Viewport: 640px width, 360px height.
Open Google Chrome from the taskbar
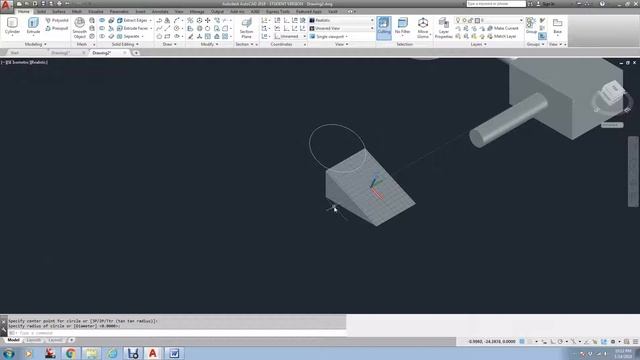[x=70, y=353]
